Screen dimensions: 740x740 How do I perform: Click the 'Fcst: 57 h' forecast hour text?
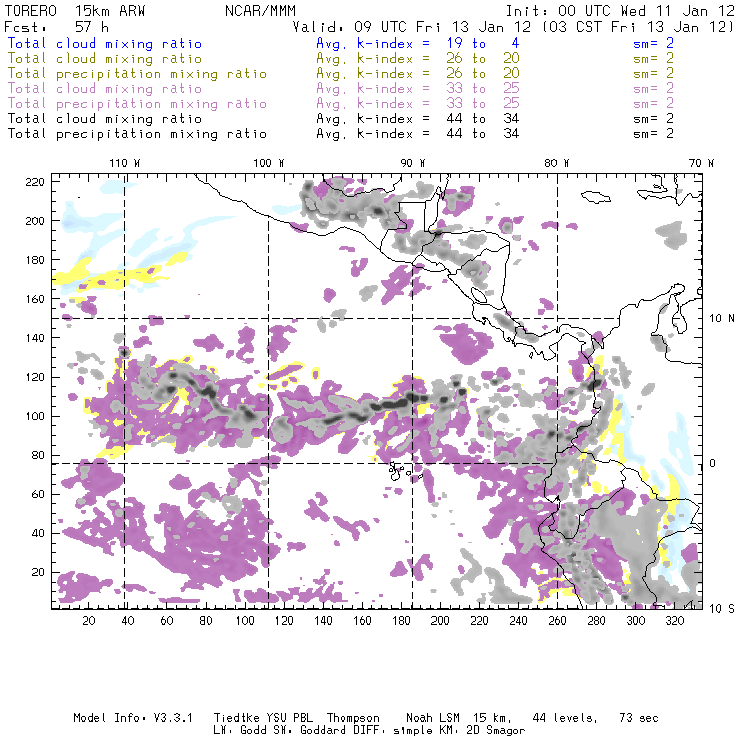coord(57,27)
